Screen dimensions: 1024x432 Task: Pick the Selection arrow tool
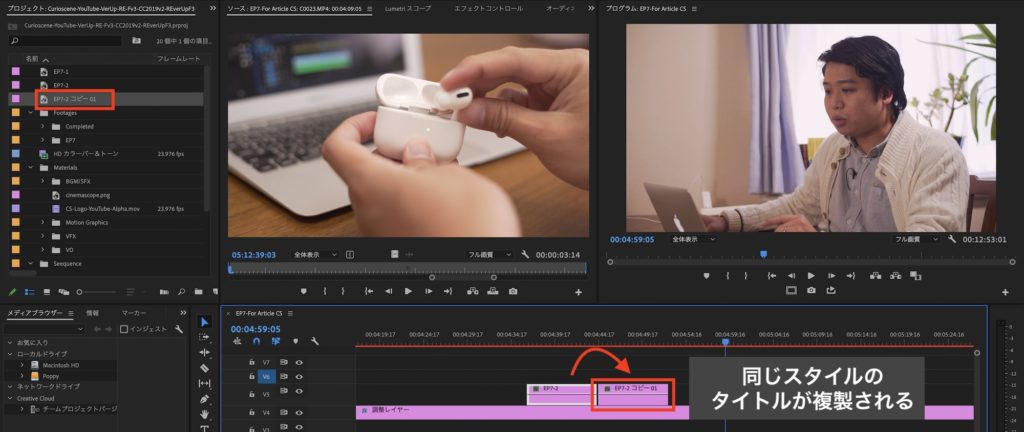click(x=205, y=321)
